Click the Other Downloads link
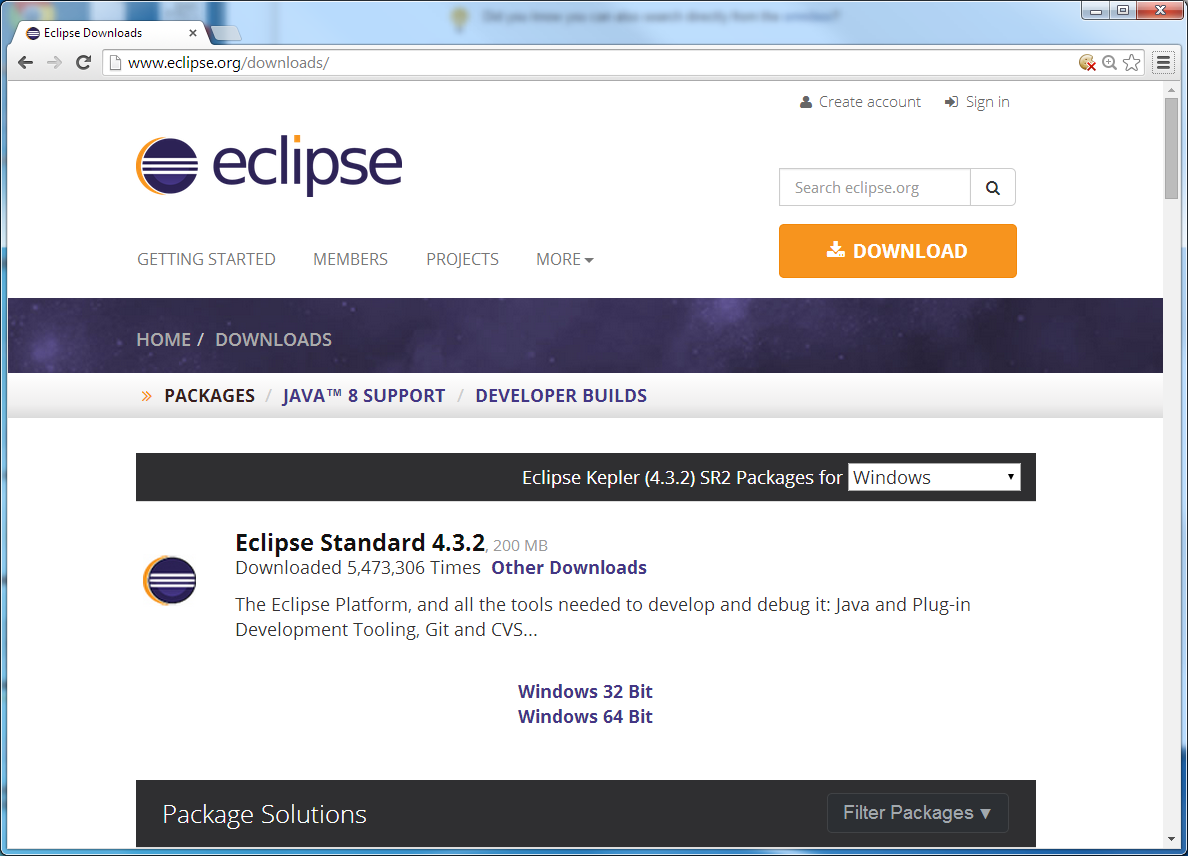The width and height of the screenshot is (1188, 856). (569, 567)
